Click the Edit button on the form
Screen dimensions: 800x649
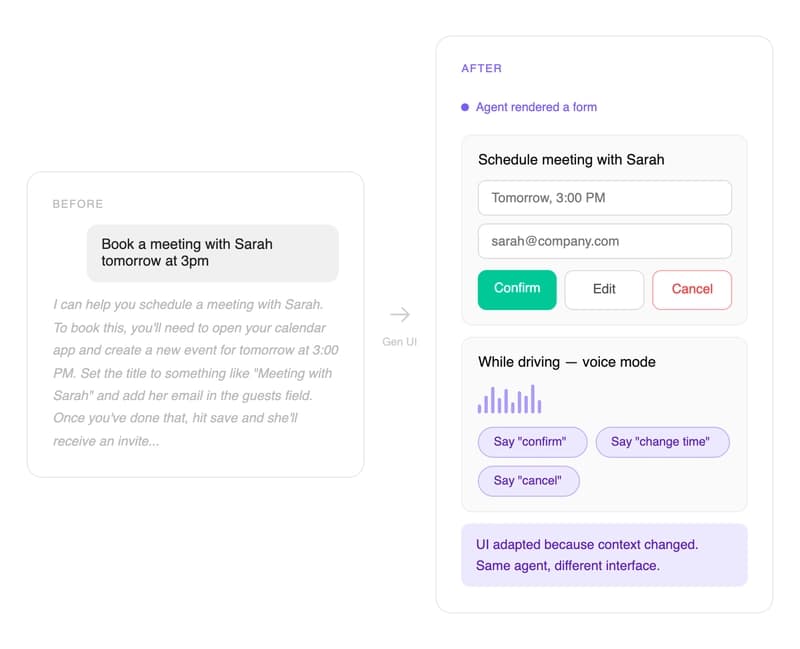tap(604, 290)
